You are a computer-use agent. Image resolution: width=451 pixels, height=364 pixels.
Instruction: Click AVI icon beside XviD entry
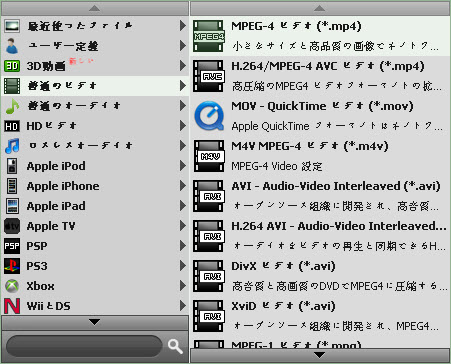[209, 316]
